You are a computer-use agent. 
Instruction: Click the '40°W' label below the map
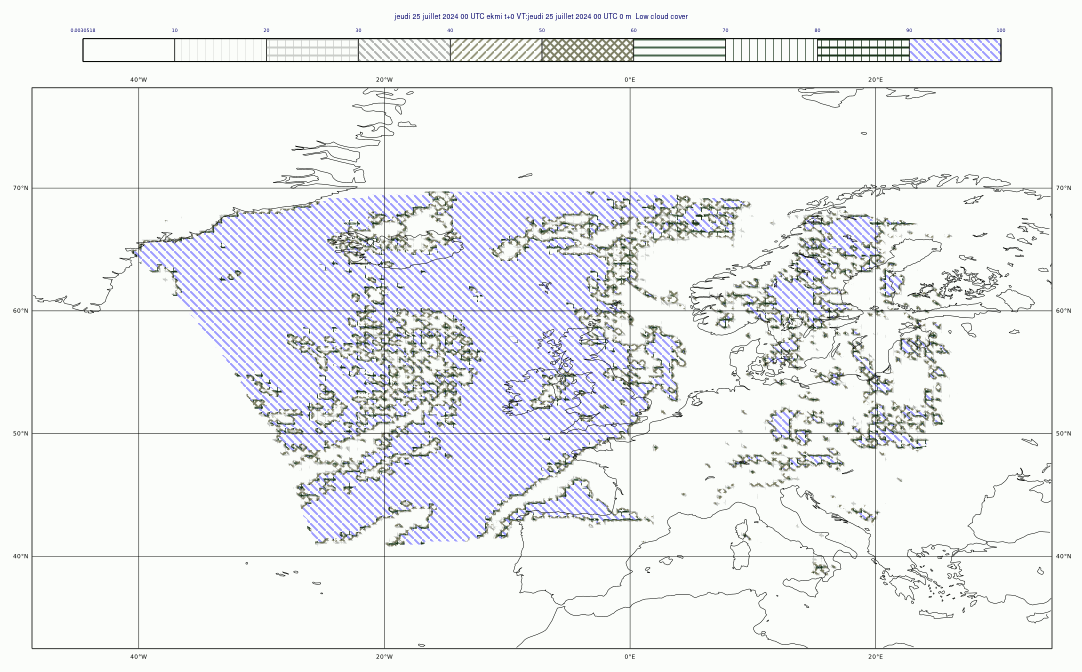pyautogui.click(x=139, y=656)
